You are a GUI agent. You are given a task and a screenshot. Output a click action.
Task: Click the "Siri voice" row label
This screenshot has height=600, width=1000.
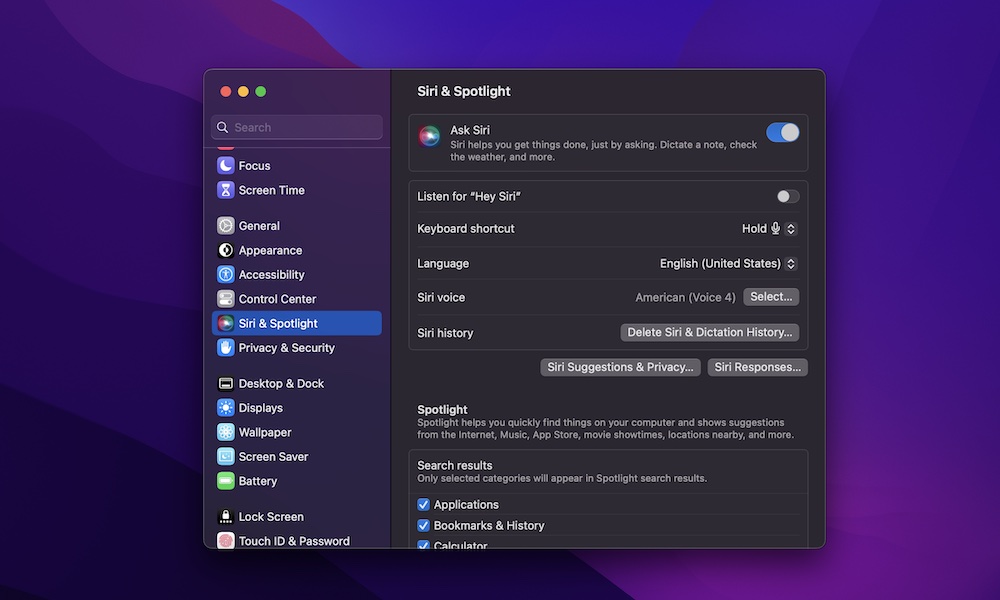[441, 297]
